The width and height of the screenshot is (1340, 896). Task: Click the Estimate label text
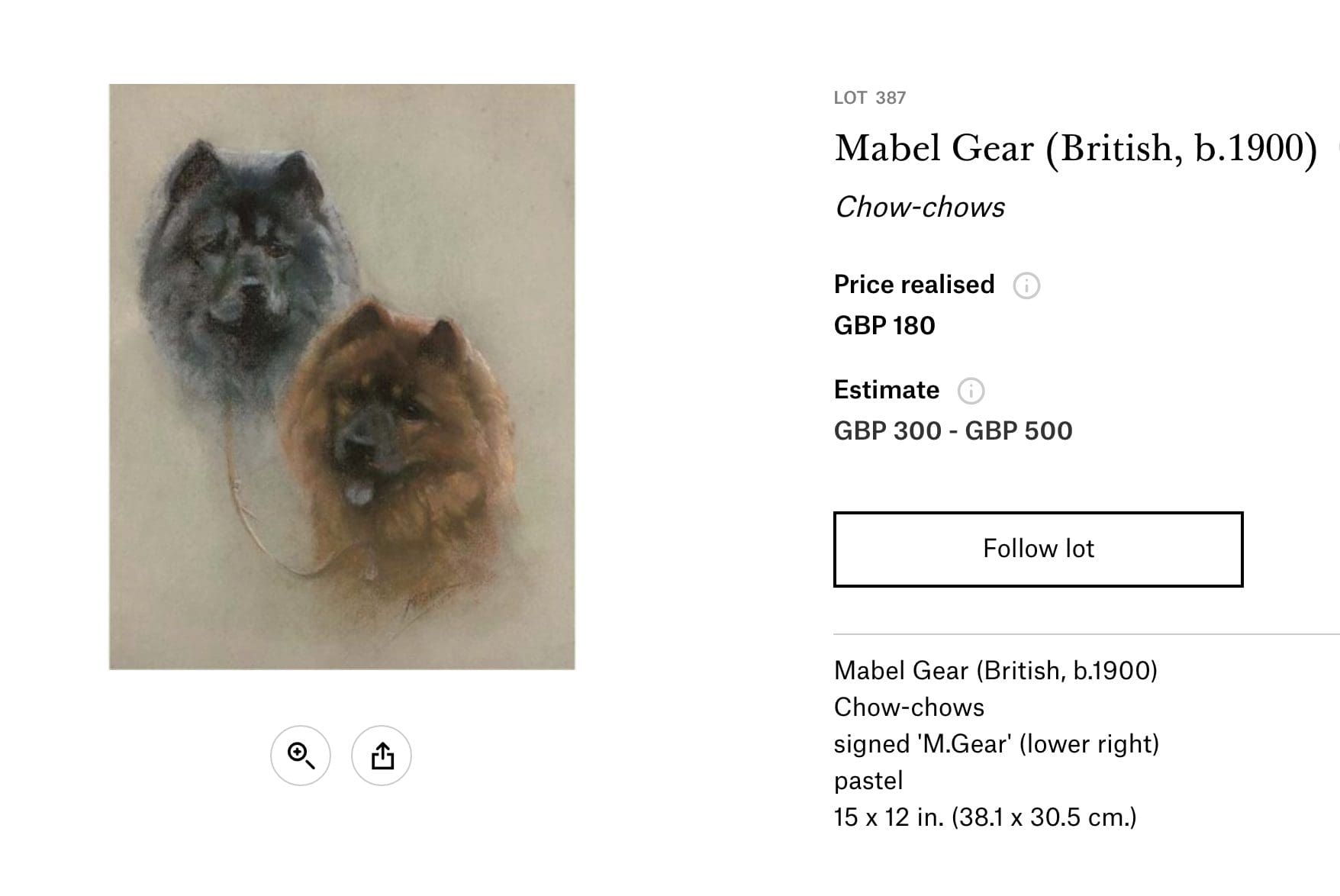pyautogui.click(x=887, y=390)
